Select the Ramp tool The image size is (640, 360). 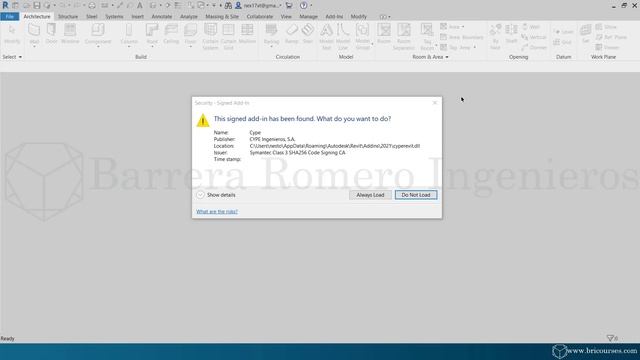point(292,34)
